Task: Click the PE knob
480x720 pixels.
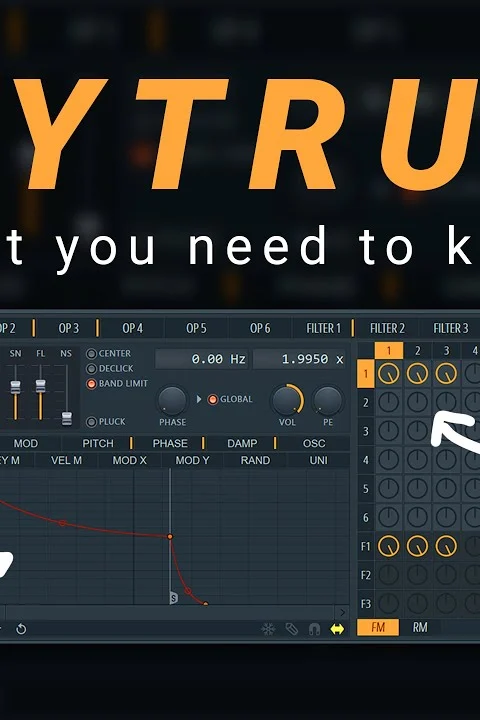Action: point(328,400)
